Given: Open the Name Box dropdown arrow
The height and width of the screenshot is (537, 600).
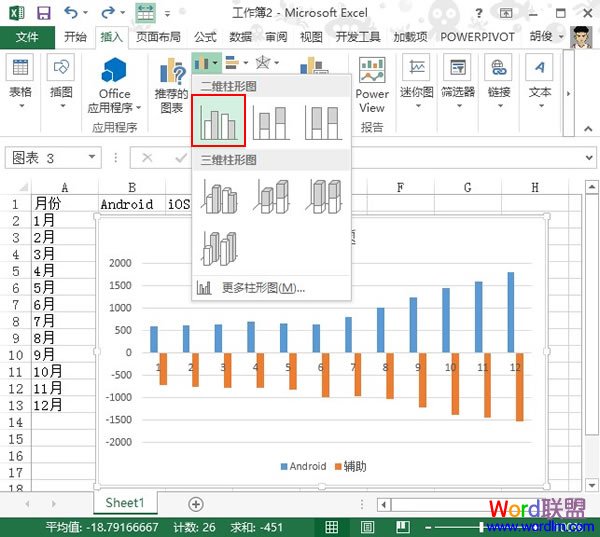Looking at the screenshot, I should 92,157.
